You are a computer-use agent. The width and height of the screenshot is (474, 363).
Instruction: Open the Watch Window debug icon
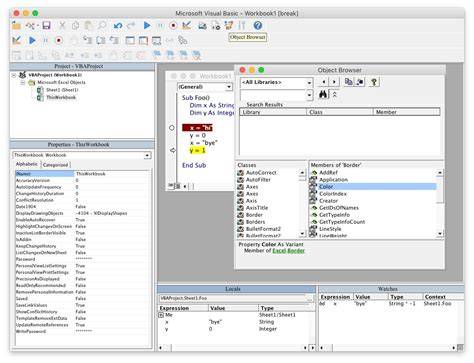(156, 41)
